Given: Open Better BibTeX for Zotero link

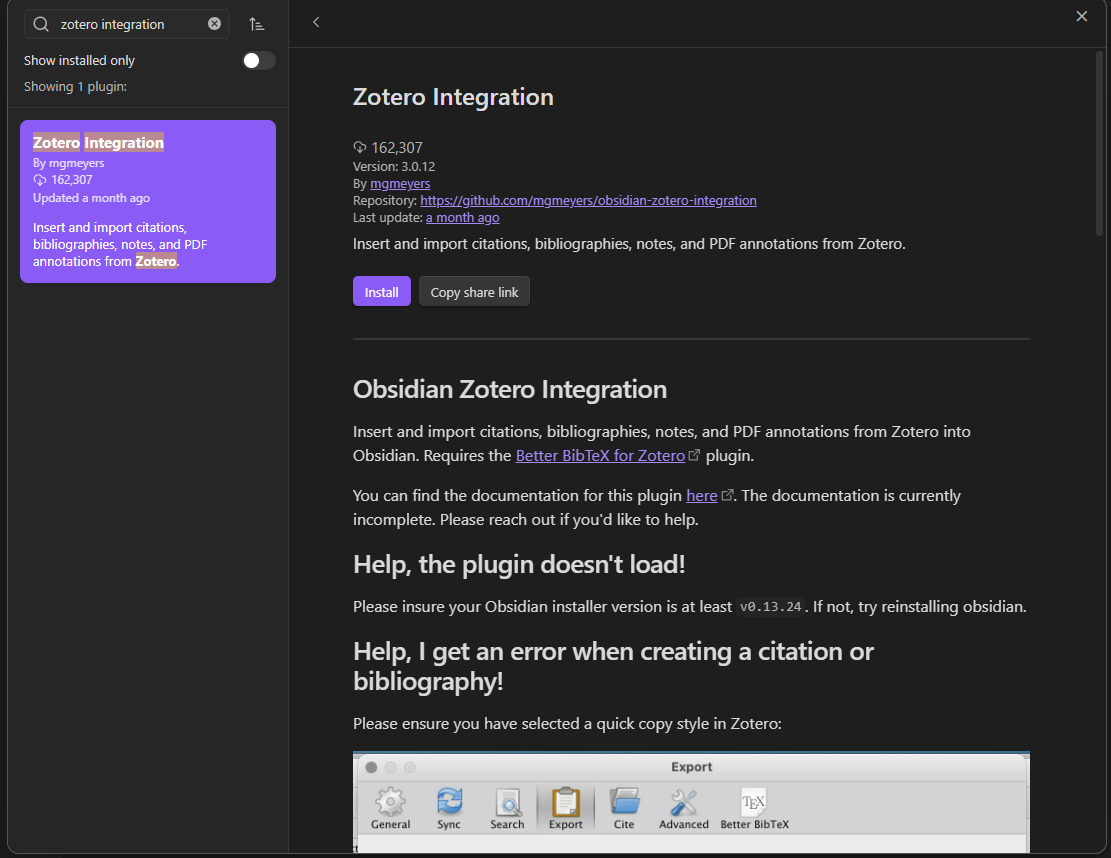Looking at the screenshot, I should coord(600,456).
